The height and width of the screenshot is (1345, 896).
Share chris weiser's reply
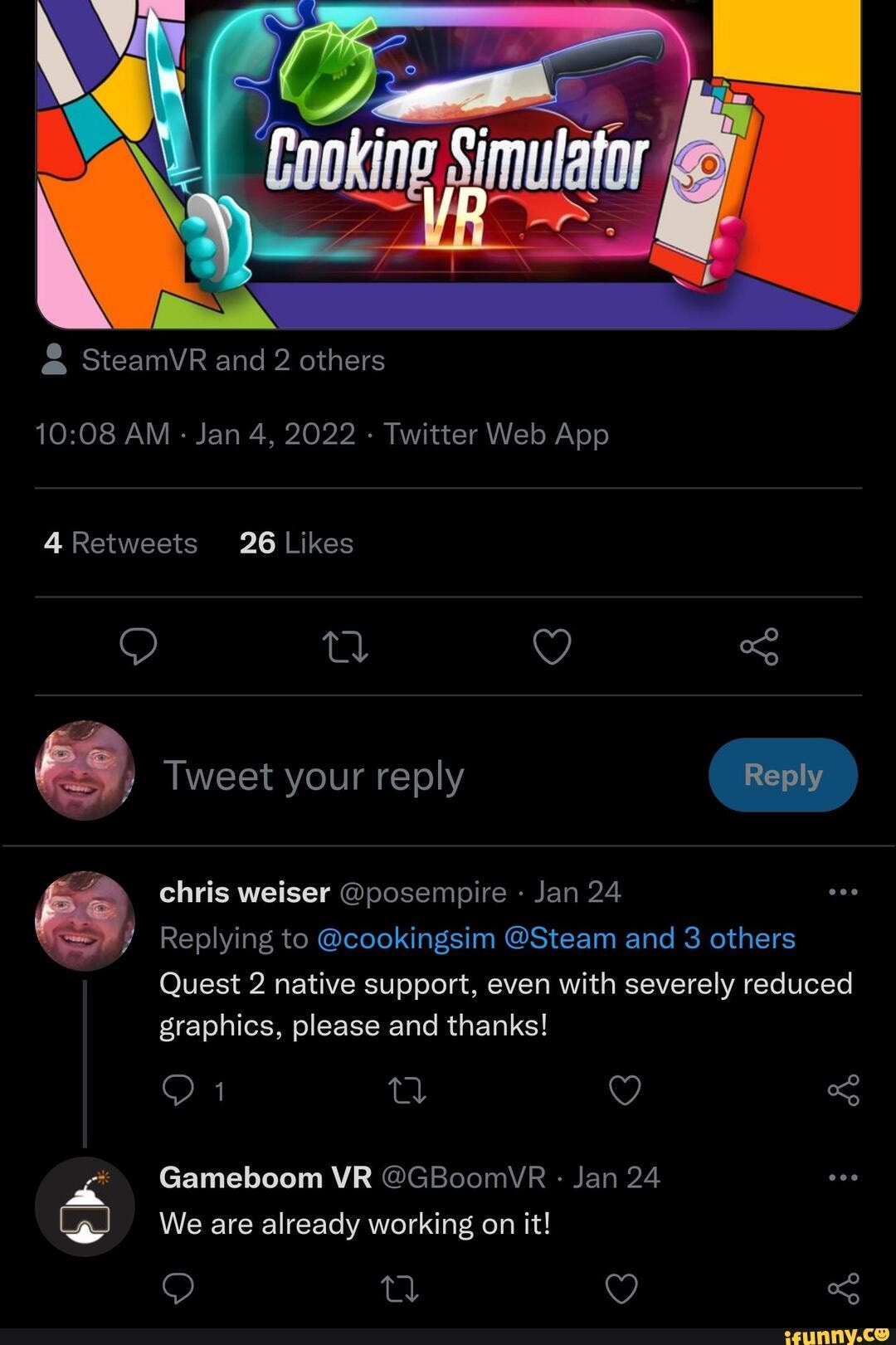pyautogui.click(x=843, y=1090)
